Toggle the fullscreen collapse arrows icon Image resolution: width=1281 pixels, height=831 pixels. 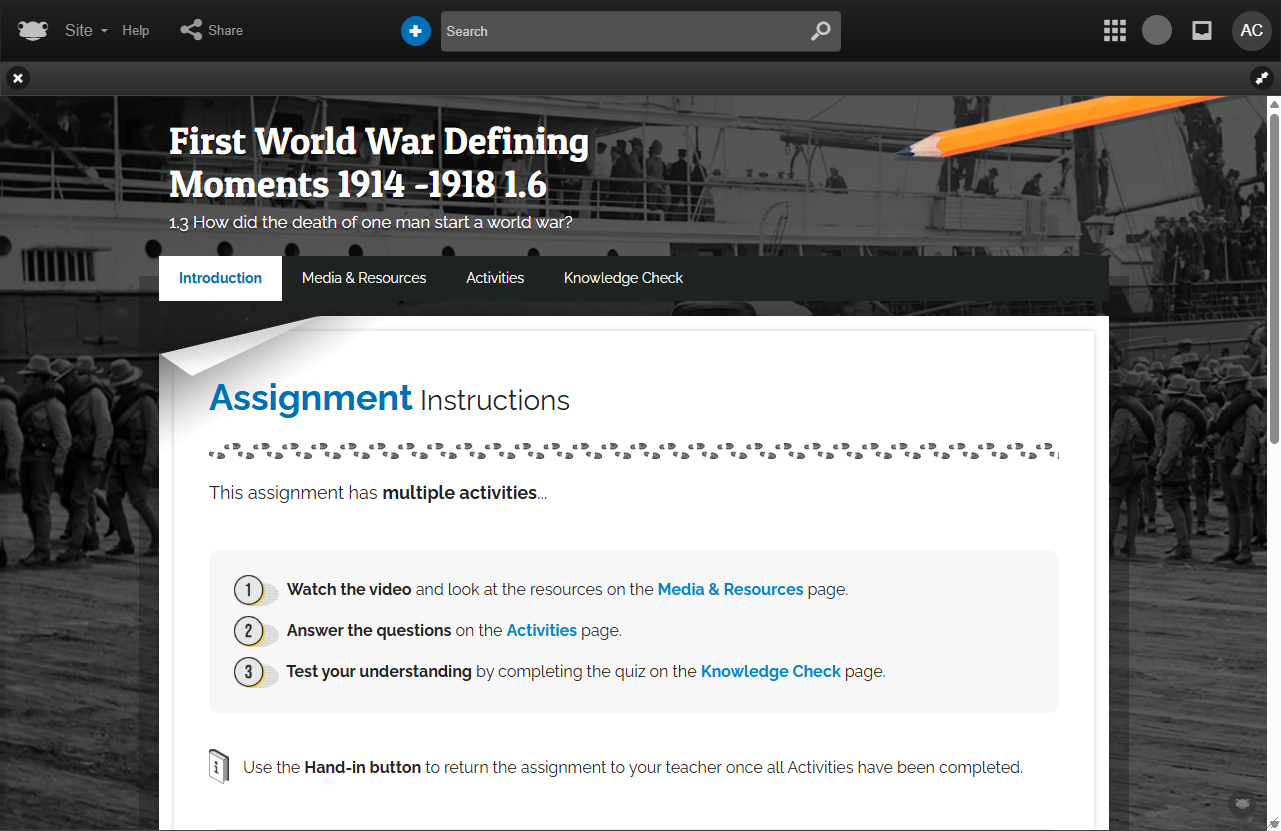click(x=1262, y=78)
